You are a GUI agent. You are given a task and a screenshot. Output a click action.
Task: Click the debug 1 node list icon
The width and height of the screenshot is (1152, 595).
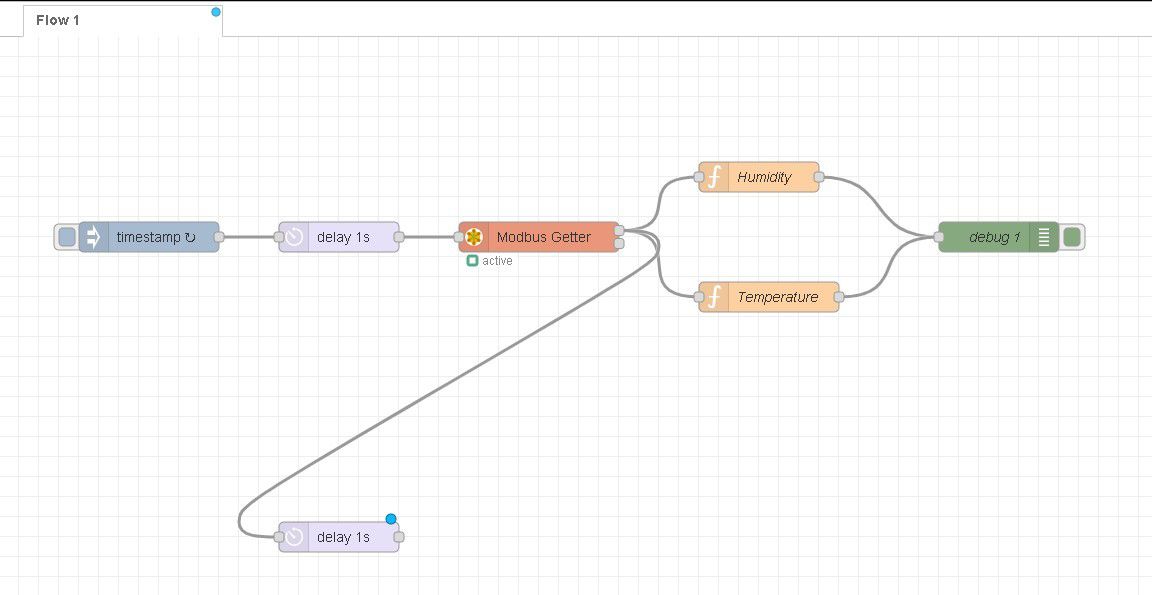coord(1044,237)
